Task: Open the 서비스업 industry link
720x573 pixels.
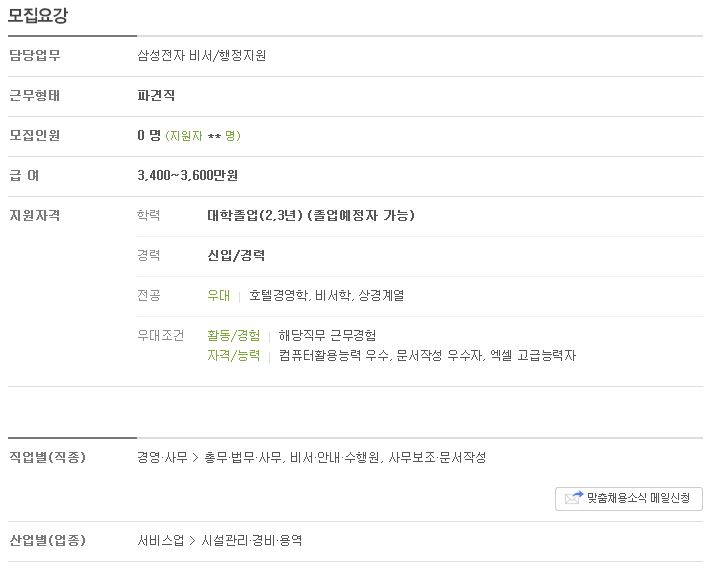Action: click(x=161, y=540)
